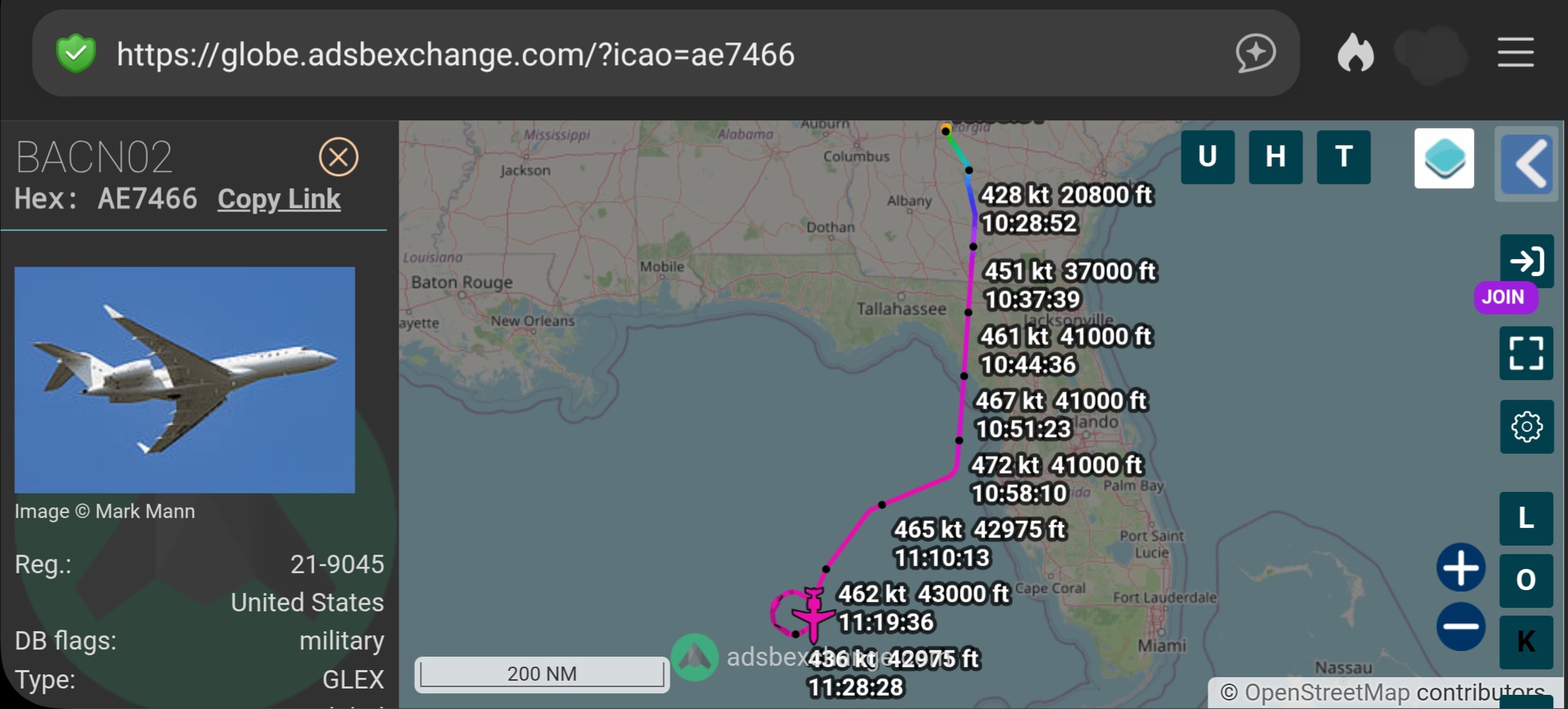Click the Copy Link link
Screen dimensions: 1568x709
(x=279, y=200)
